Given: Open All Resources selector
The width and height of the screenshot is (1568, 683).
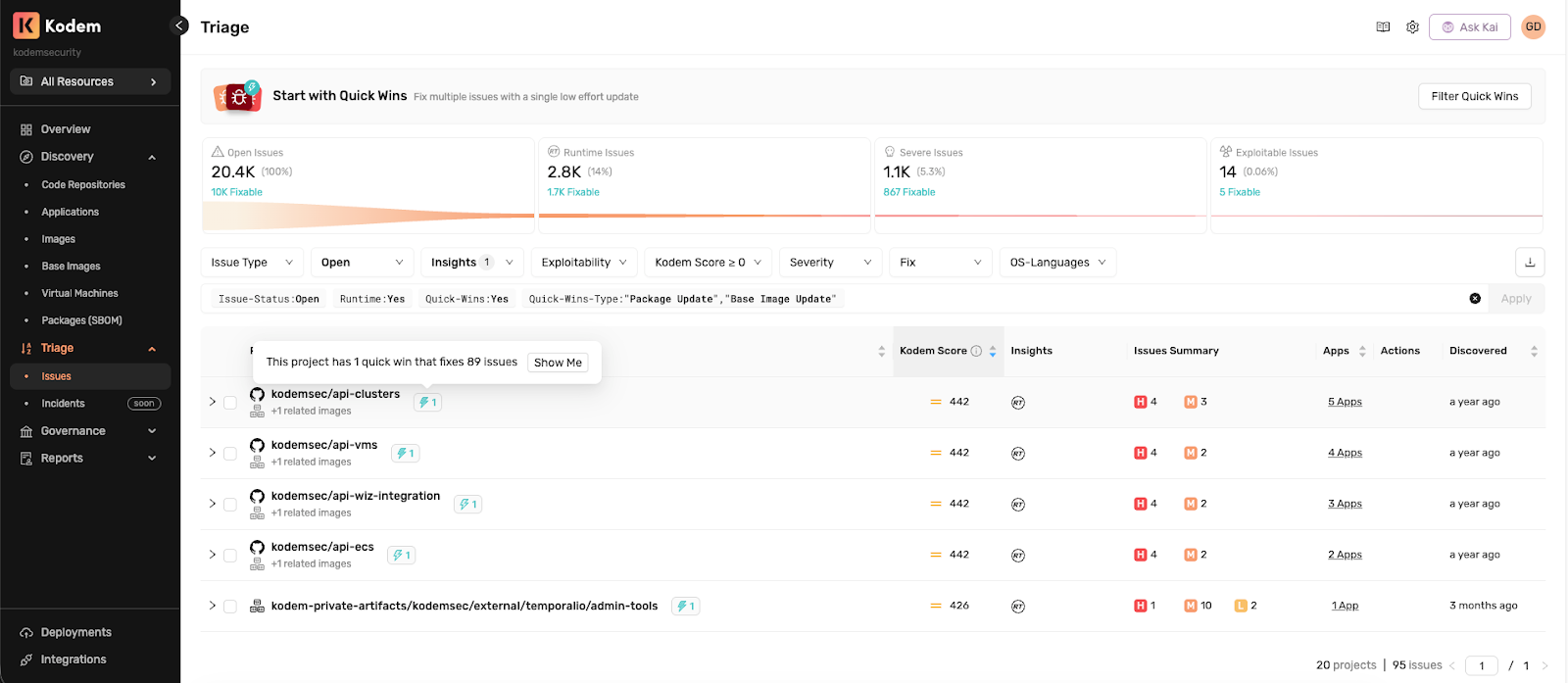Looking at the screenshot, I should click(x=90, y=81).
